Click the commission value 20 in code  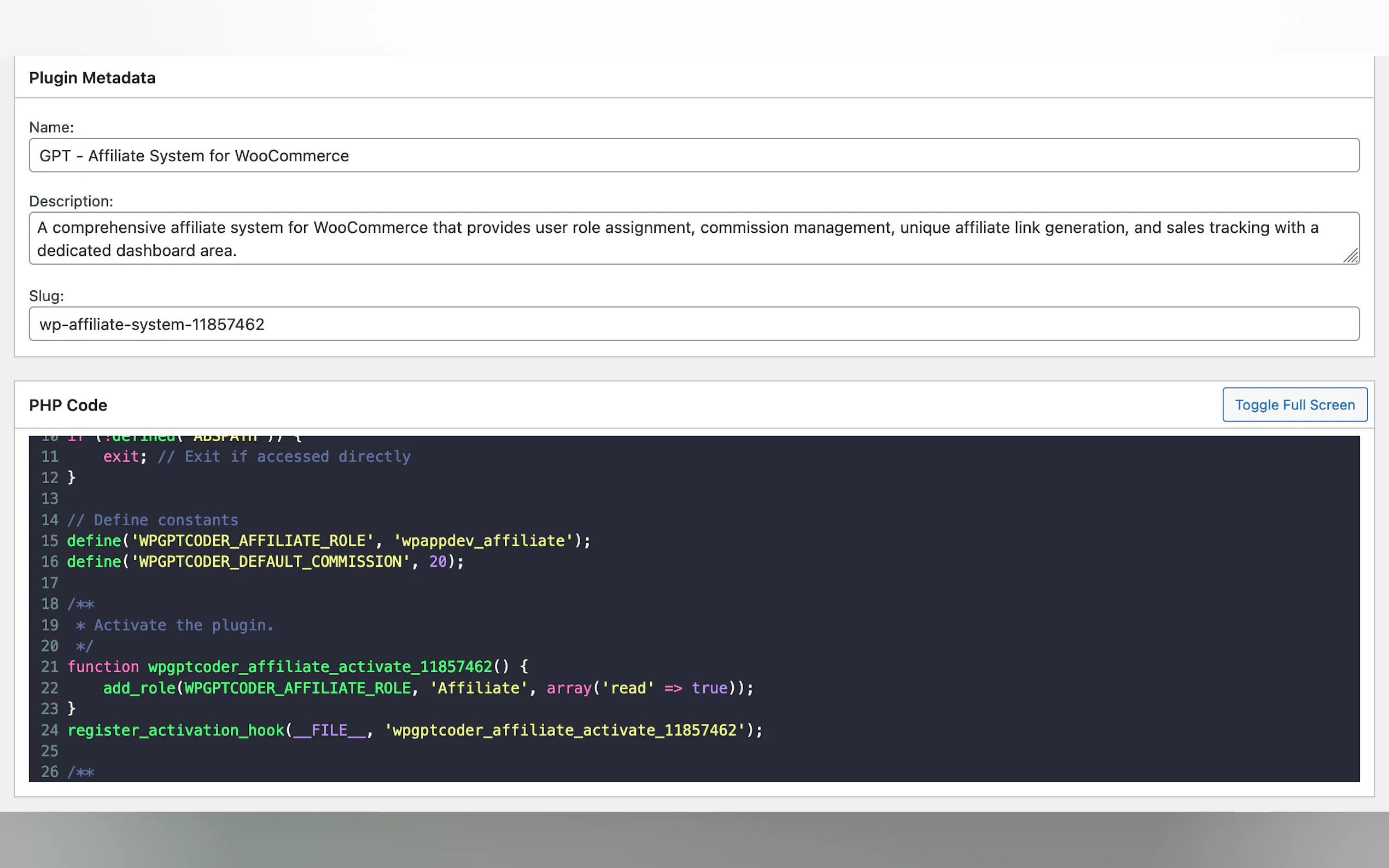pyautogui.click(x=437, y=561)
